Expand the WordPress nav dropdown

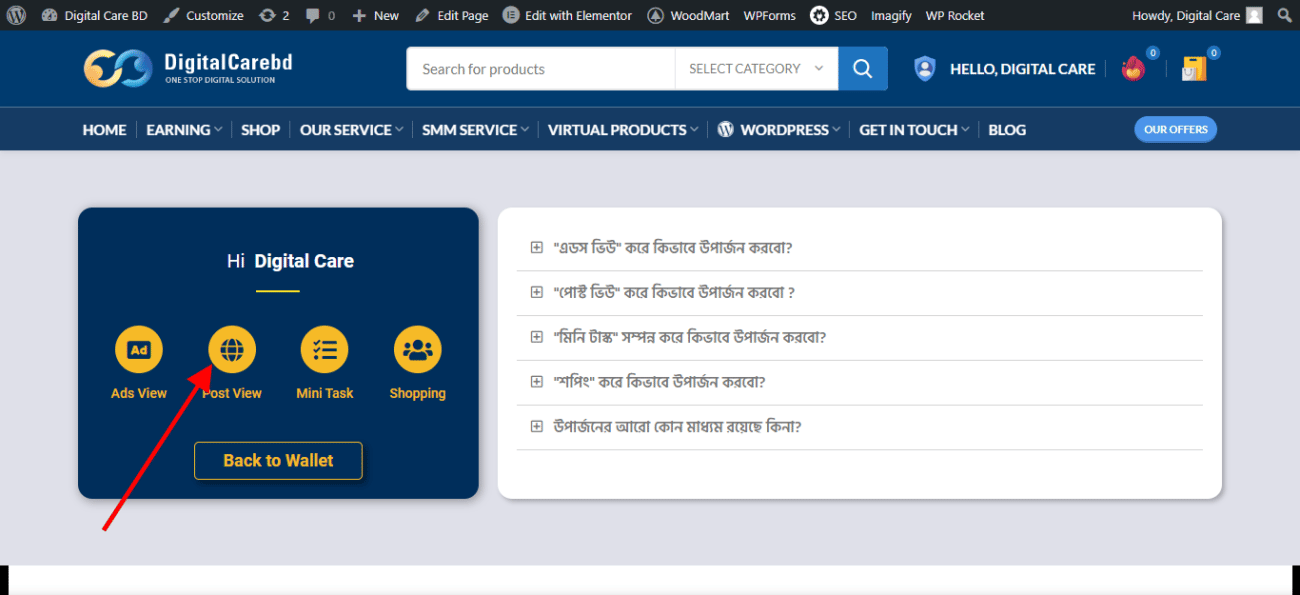point(779,130)
